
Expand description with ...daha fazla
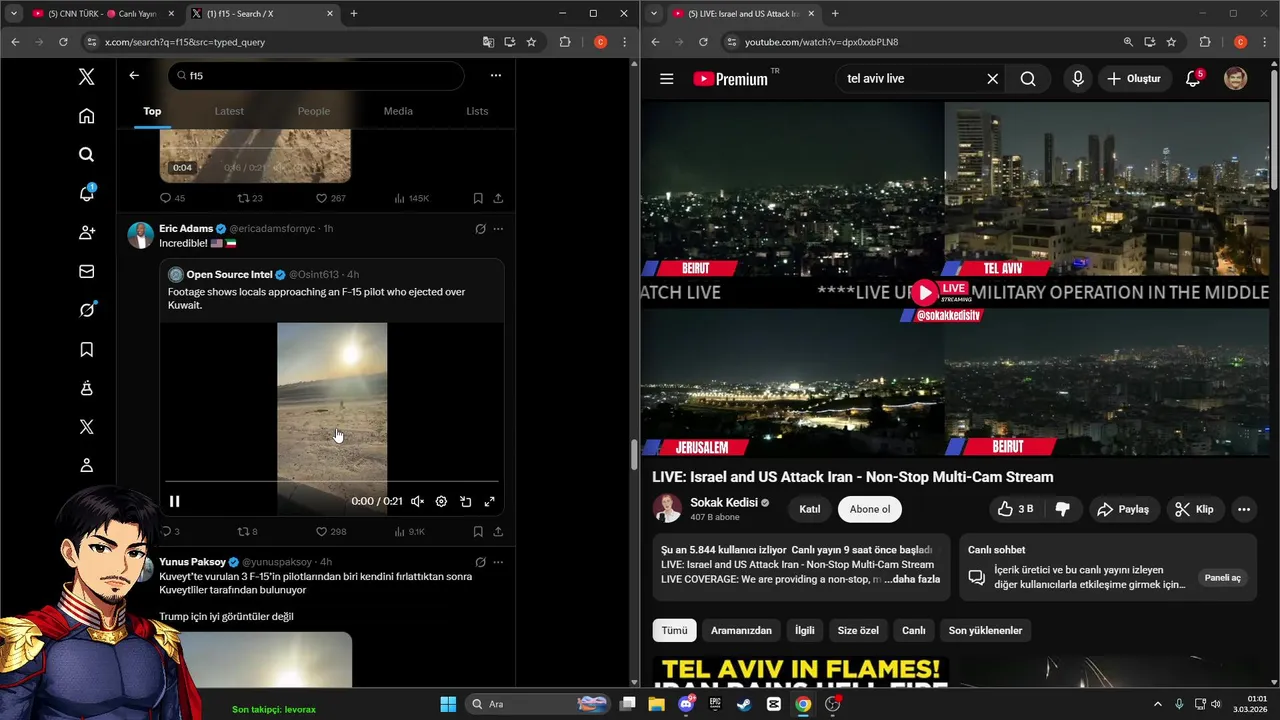coord(912,579)
